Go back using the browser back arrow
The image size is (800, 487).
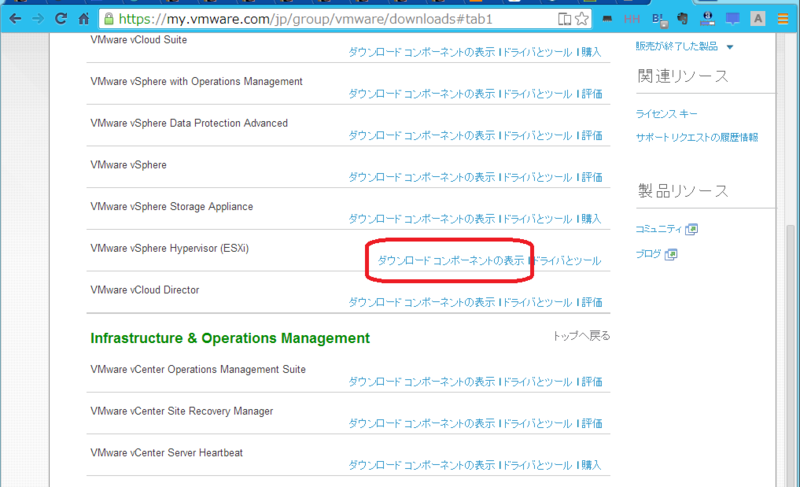[15, 19]
